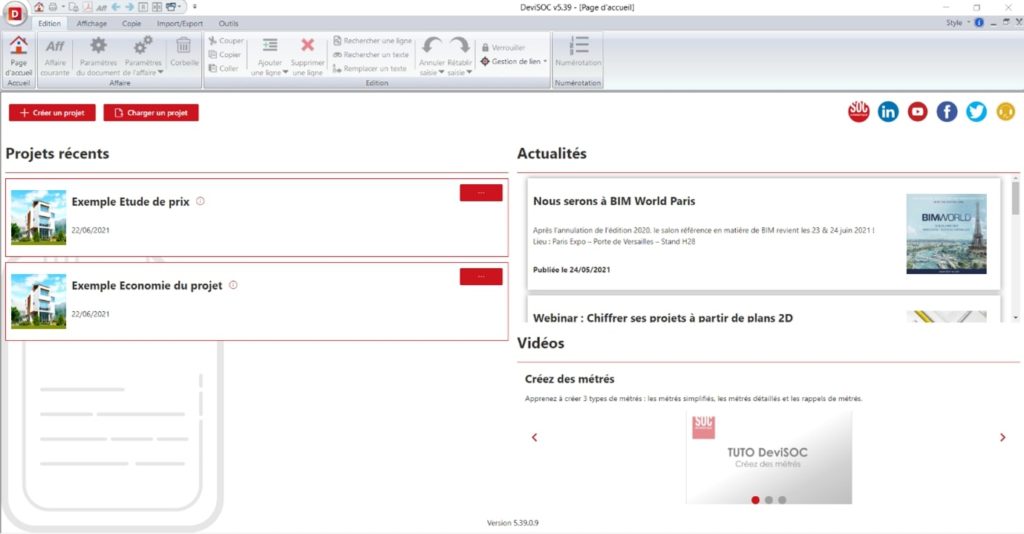Expand Ajouter une ligne dropdown
This screenshot has height=534, width=1024.
(x=285, y=72)
